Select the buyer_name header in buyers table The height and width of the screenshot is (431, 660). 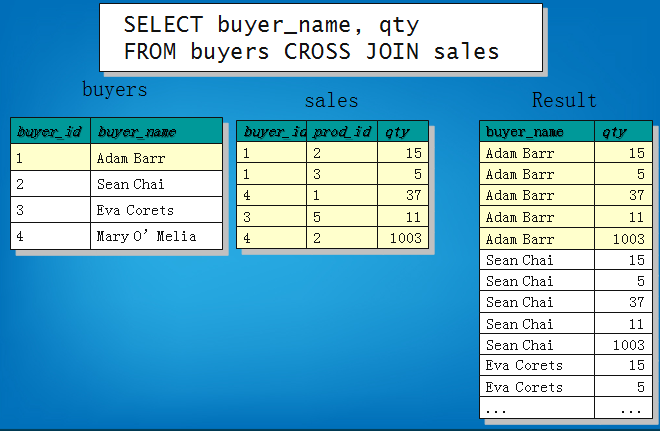[x=155, y=131]
